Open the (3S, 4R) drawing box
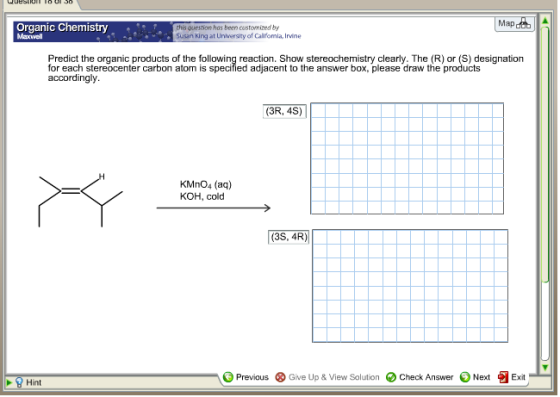560x397 pixels. [410, 286]
